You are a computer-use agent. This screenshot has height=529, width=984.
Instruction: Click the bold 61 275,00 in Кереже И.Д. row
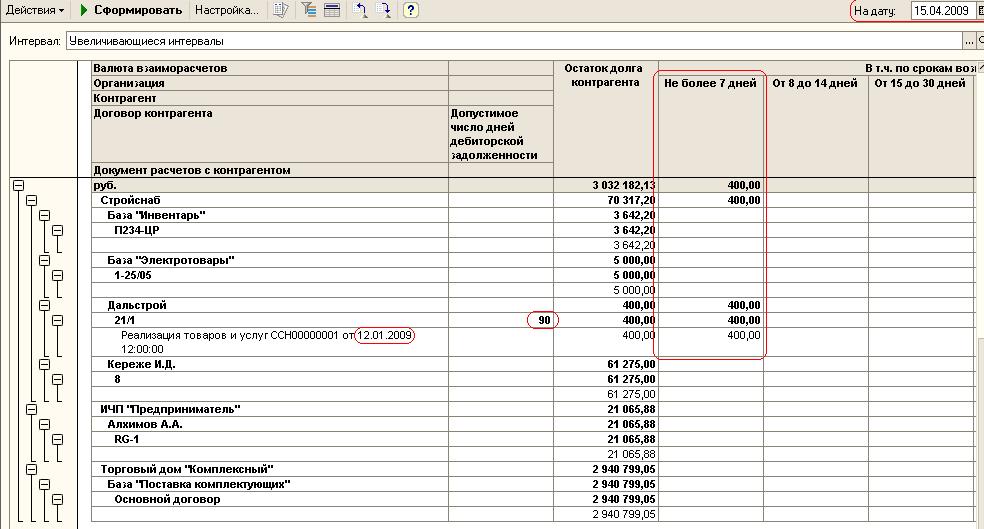click(631, 365)
